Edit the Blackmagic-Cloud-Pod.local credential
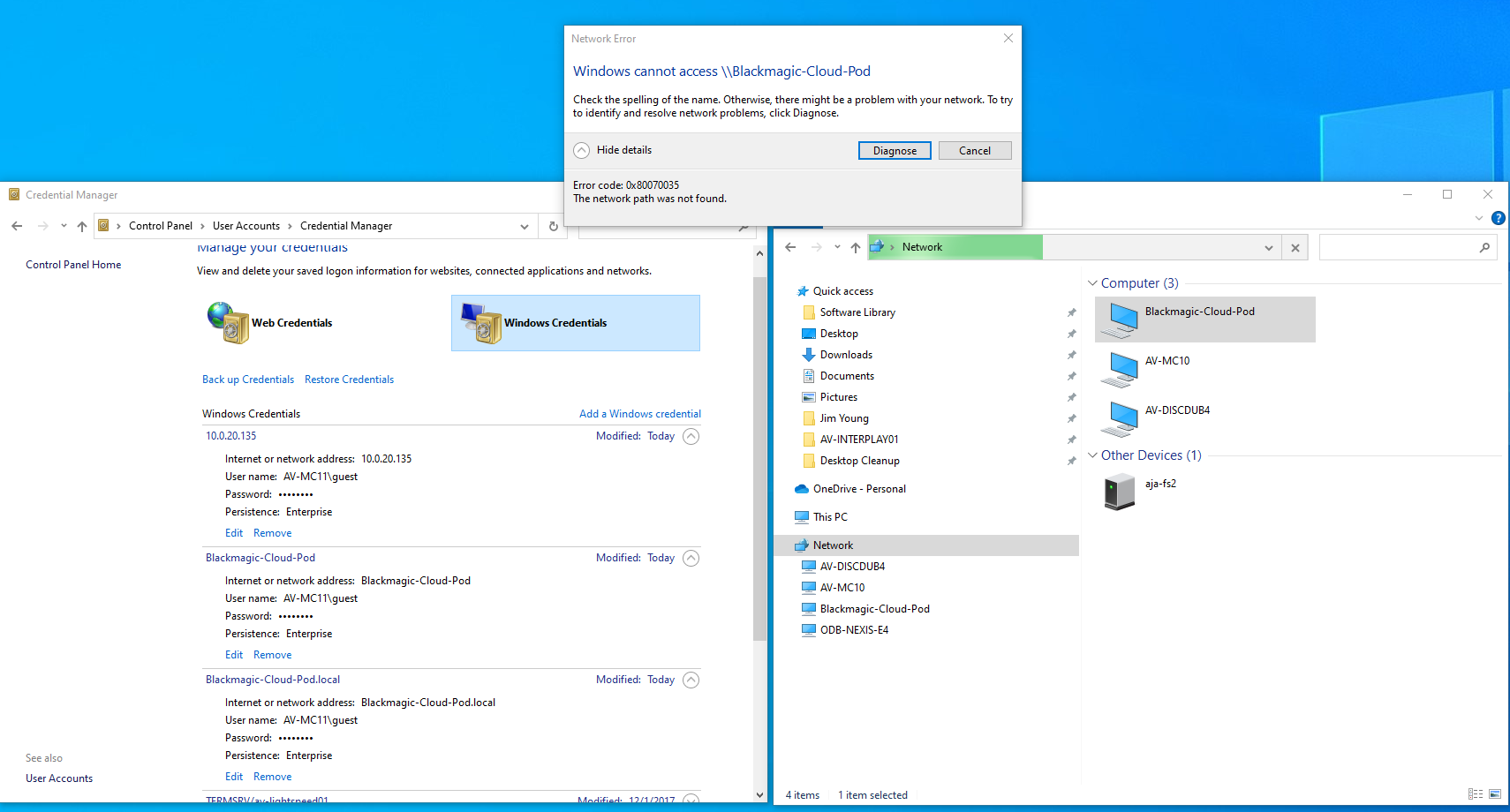This screenshot has height=812, width=1510. (x=234, y=777)
